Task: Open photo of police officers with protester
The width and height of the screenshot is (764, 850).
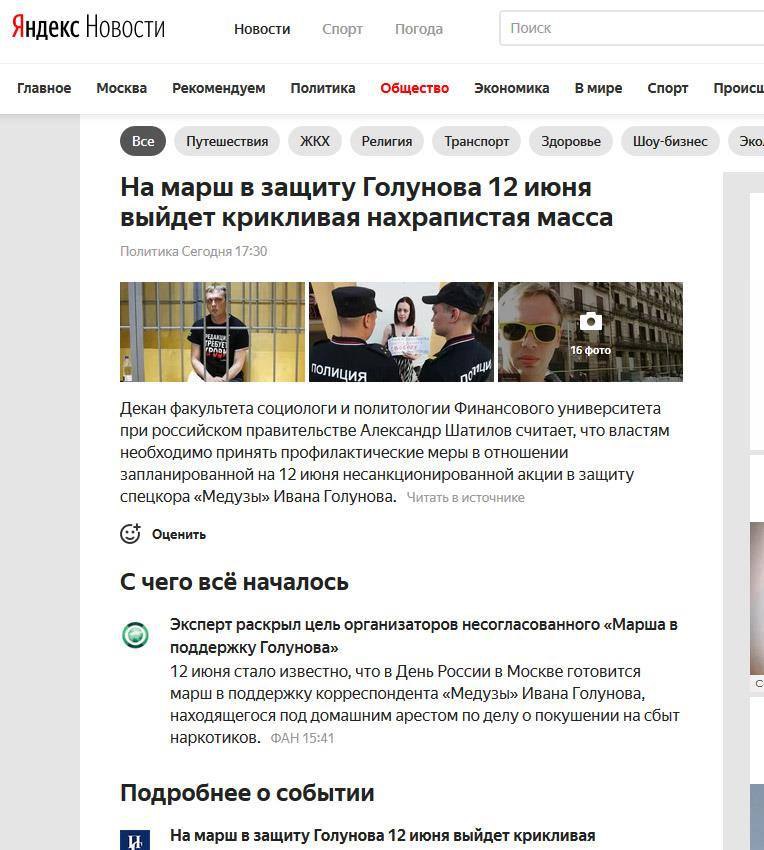Action: coord(401,332)
